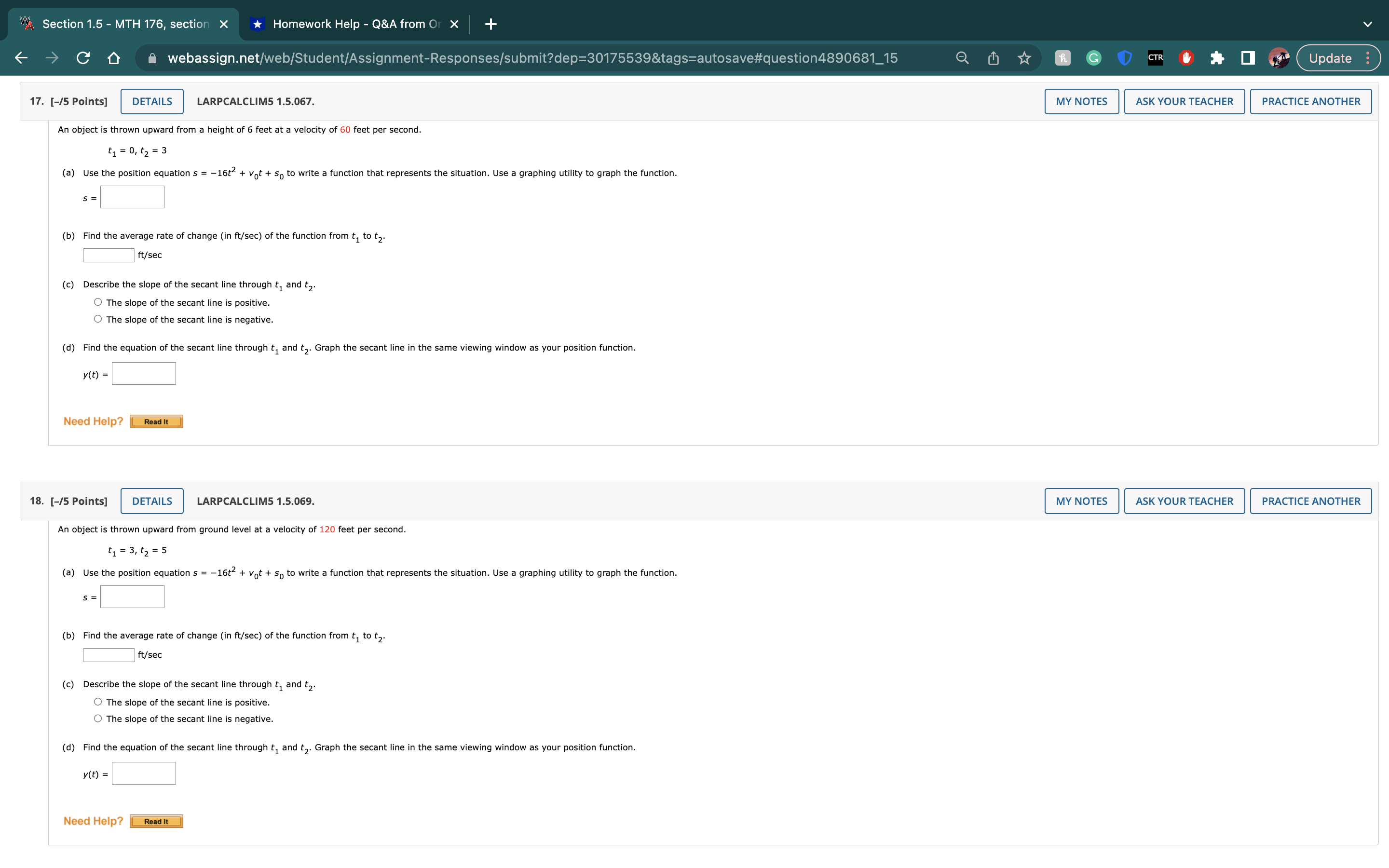
Task: Select positive slope option in question 18
Action: (98, 702)
